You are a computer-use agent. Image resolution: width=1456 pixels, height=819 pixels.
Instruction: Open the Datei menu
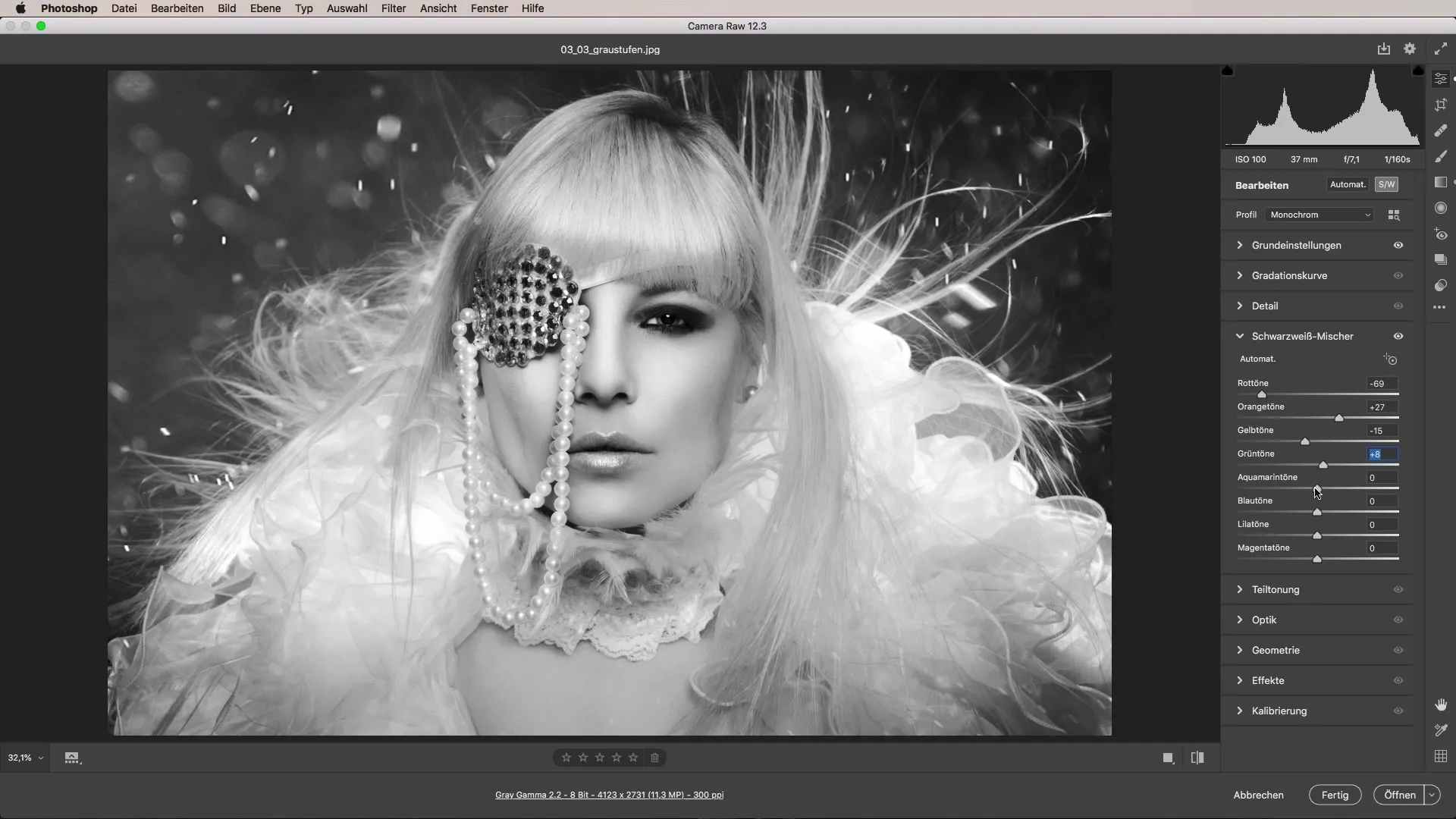pos(124,8)
